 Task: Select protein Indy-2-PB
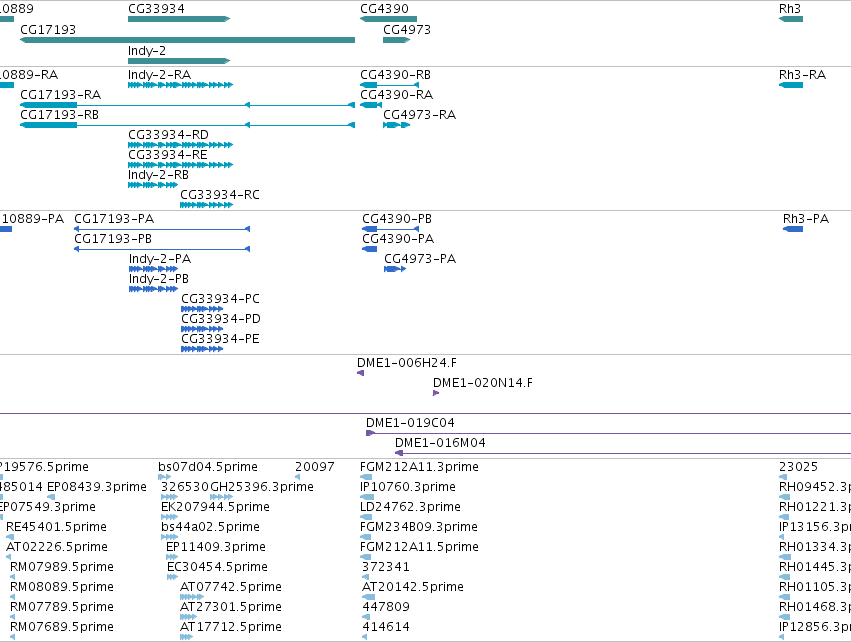(153, 289)
